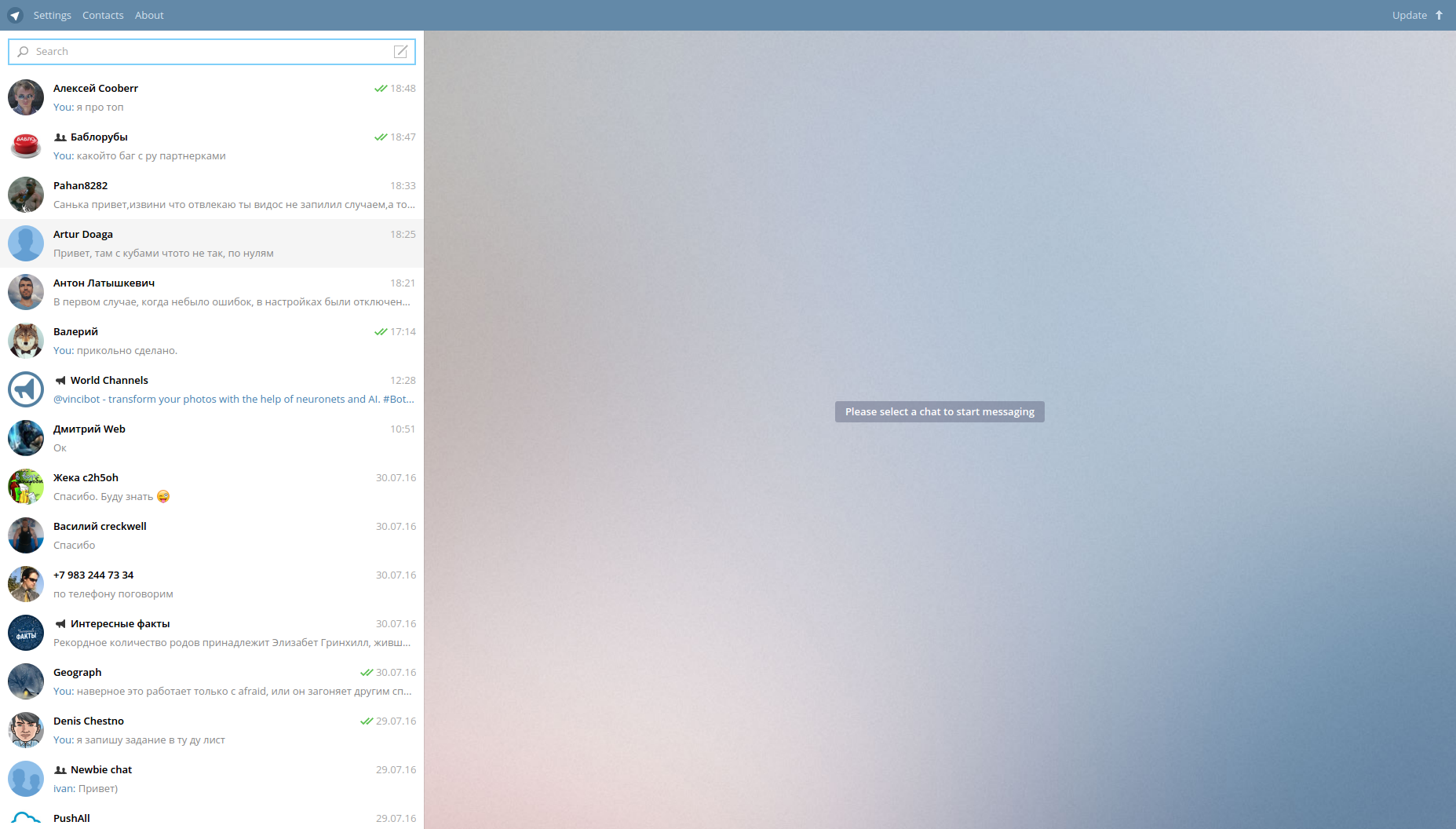Click channel icon beside Интересные факты

tap(60, 624)
